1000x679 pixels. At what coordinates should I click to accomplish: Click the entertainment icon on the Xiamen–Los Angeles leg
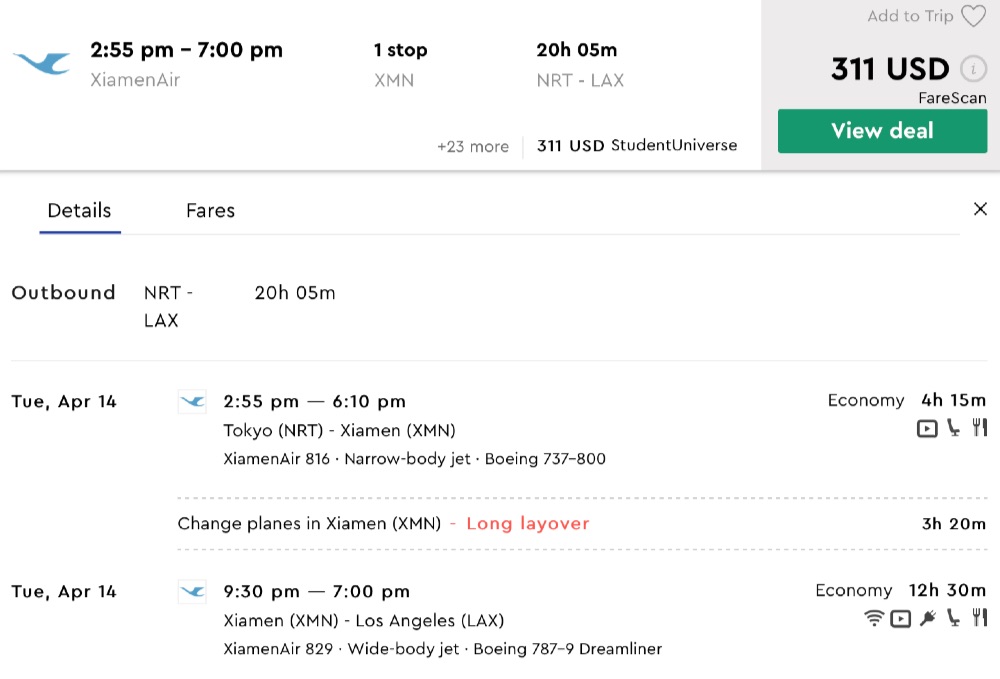[901, 618]
